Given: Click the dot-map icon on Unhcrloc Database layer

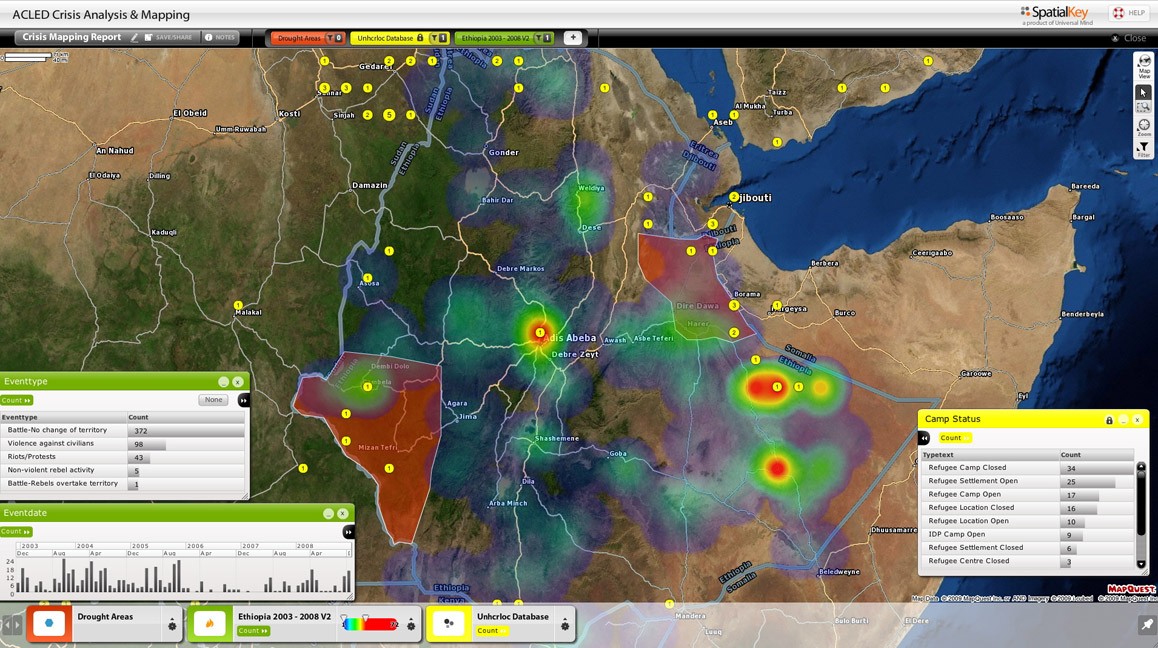Looking at the screenshot, I should [x=448, y=621].
